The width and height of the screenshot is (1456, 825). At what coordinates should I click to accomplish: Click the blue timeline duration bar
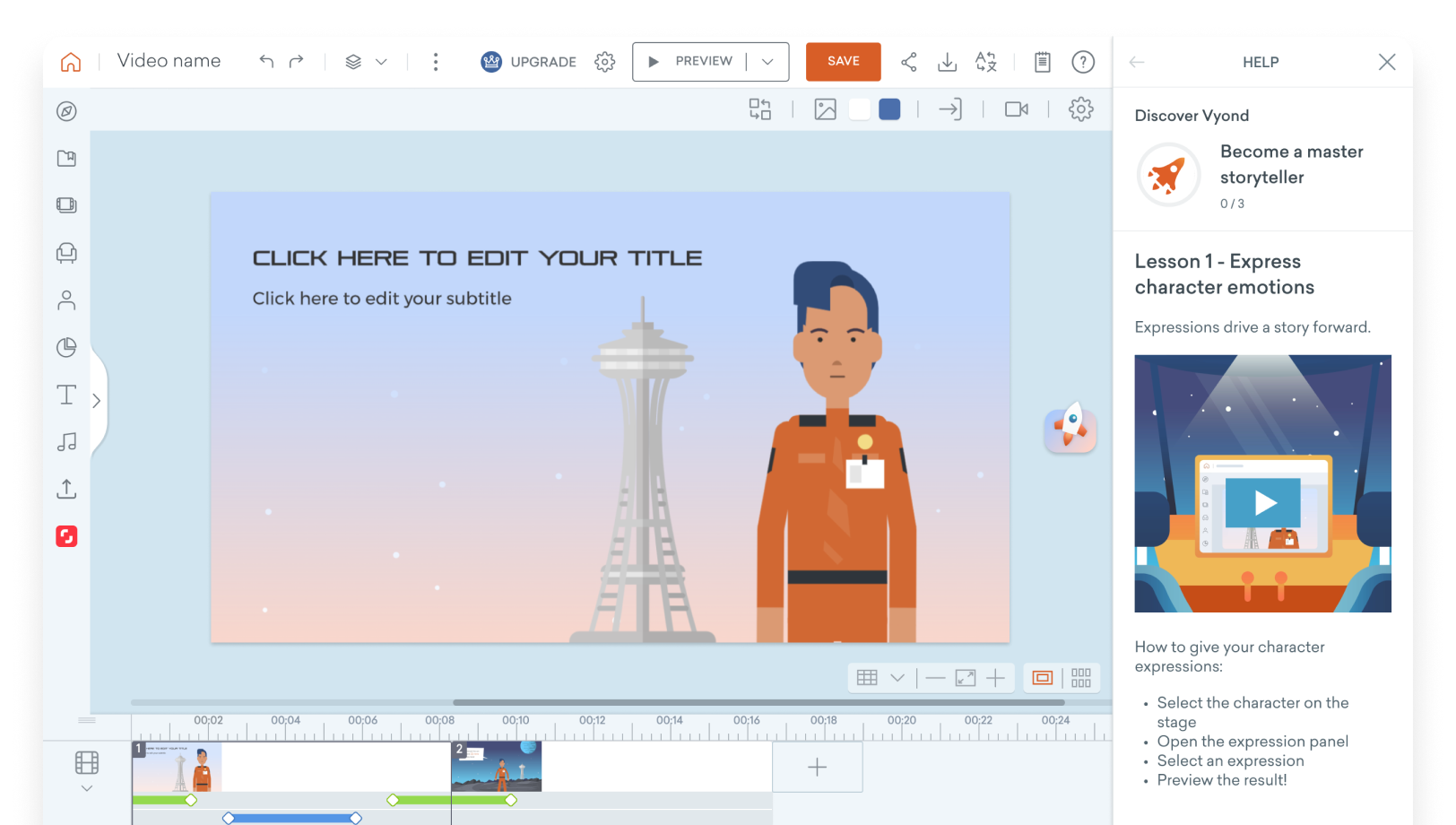click(x=292, y=818)
